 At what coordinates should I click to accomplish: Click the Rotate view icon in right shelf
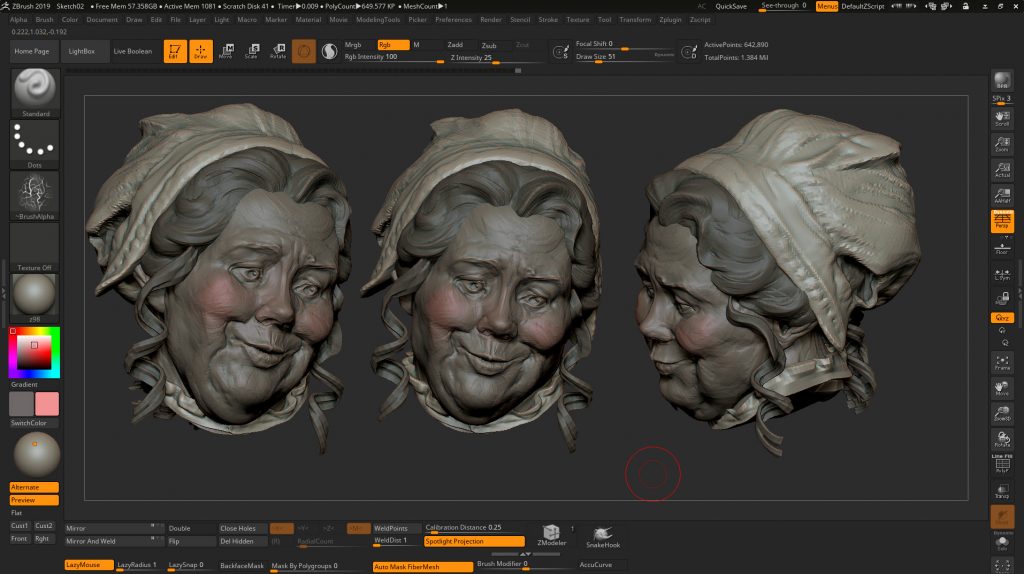[x=1002, y=439]
